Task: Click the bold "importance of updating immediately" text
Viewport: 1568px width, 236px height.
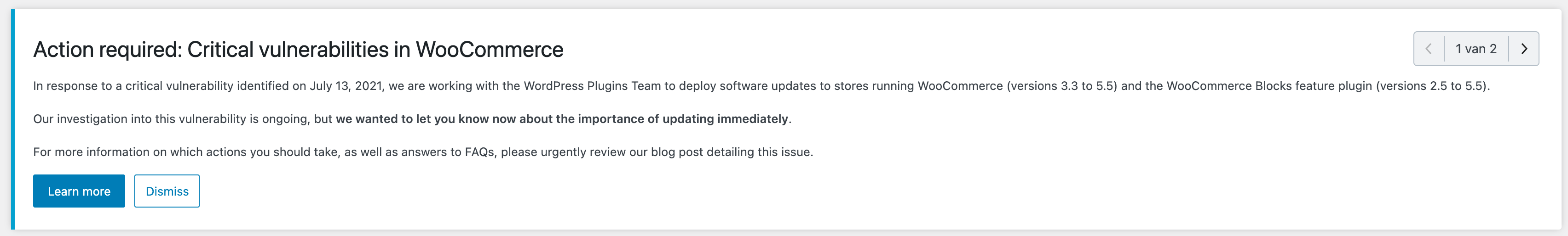Action: click(683, 119)
